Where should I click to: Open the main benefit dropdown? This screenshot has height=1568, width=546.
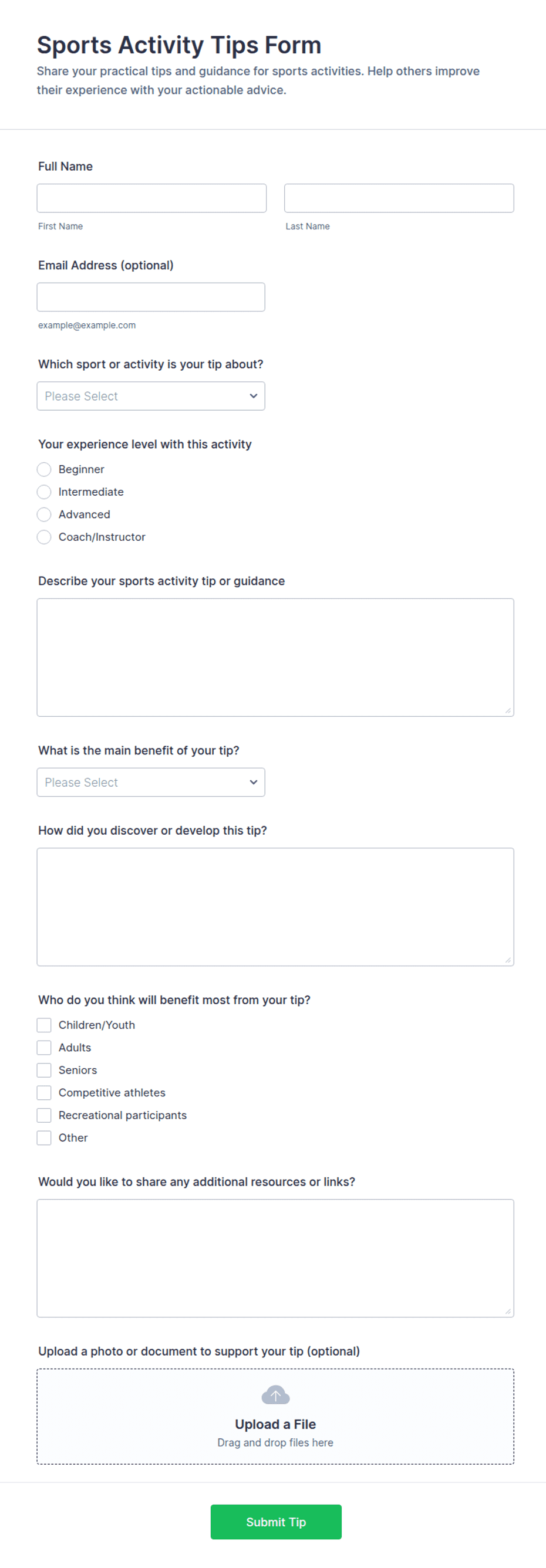(x=150, y=782)
